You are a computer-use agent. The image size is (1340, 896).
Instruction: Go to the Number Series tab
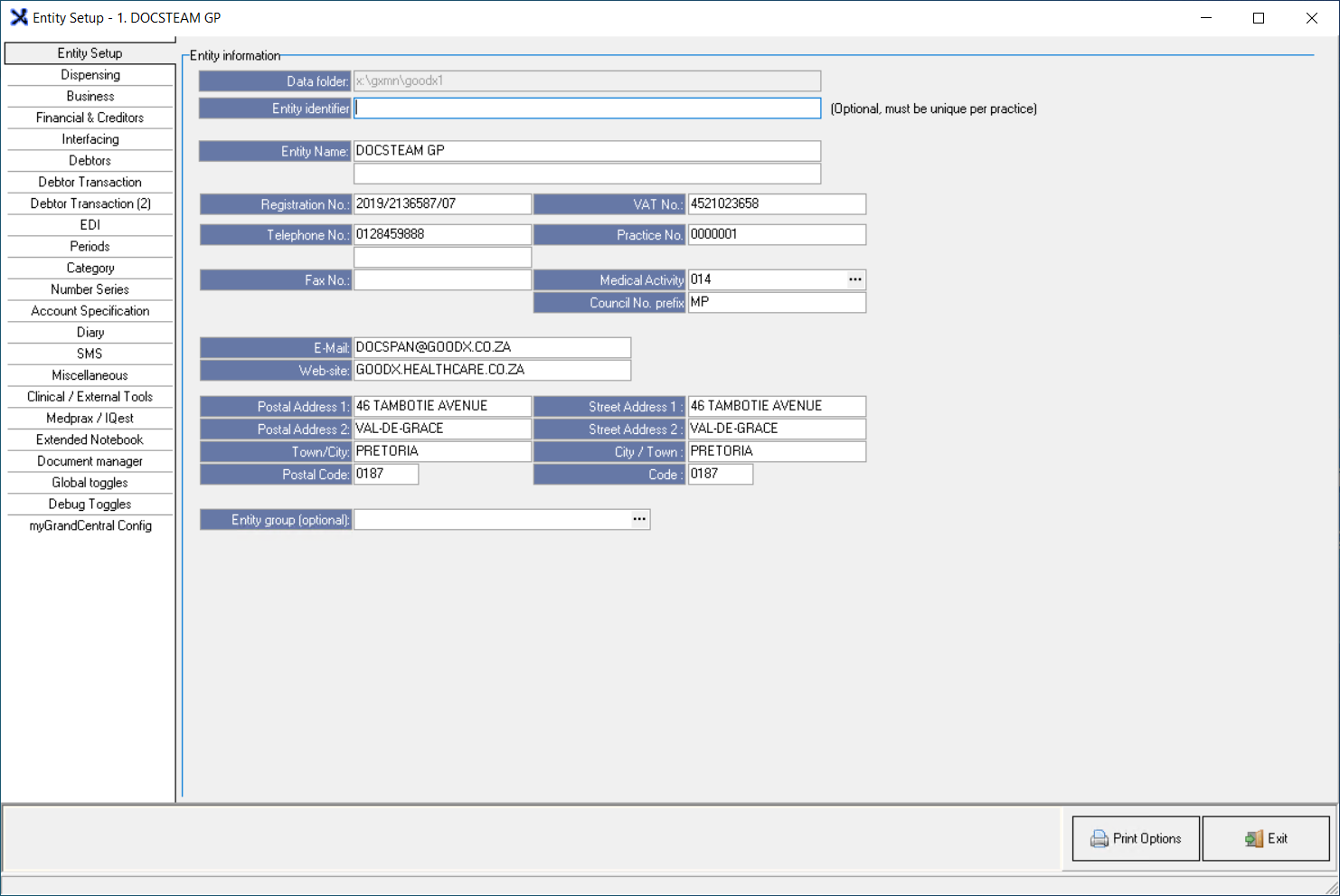[90, 290]
